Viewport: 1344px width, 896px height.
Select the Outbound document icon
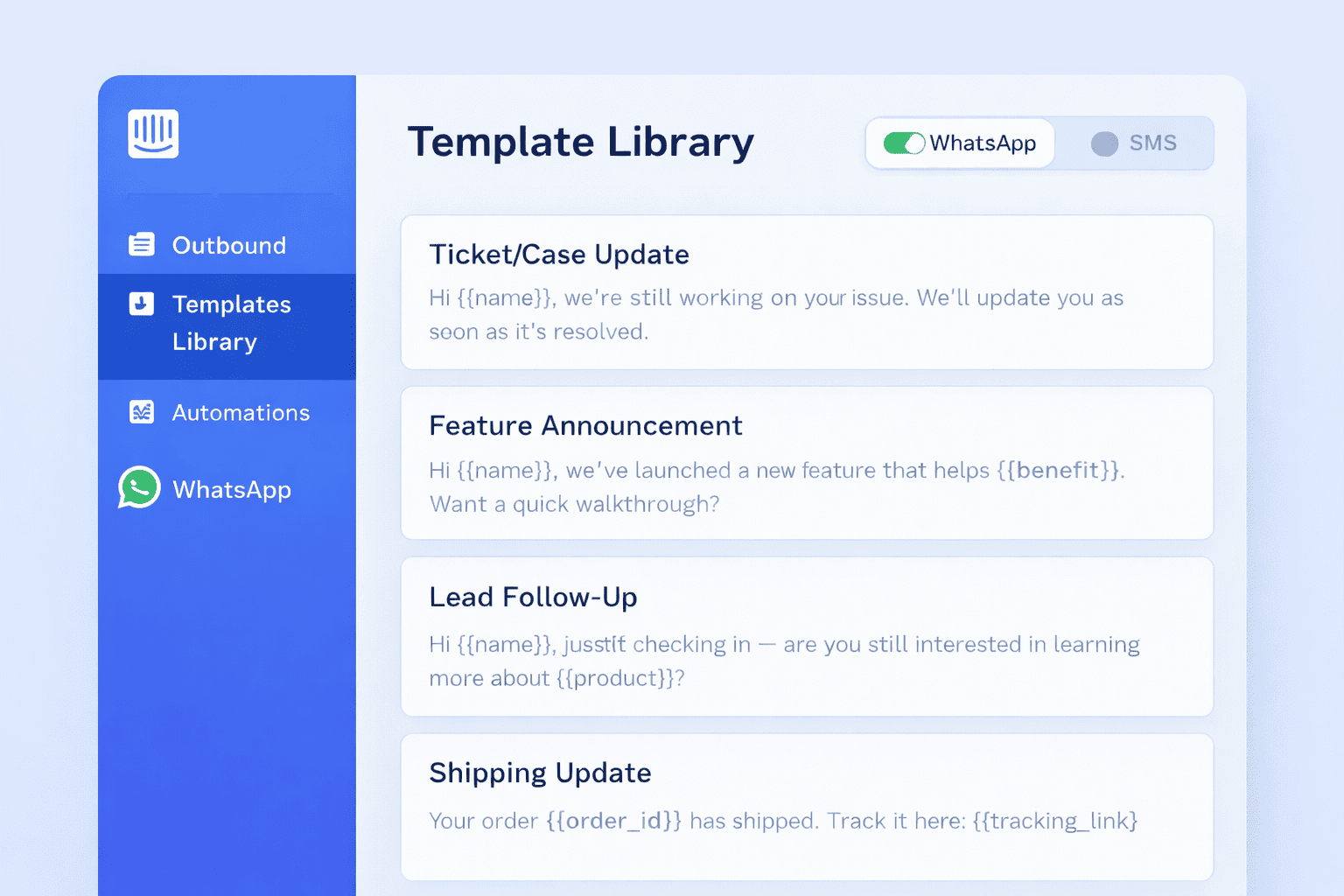(x=141, y=245)
